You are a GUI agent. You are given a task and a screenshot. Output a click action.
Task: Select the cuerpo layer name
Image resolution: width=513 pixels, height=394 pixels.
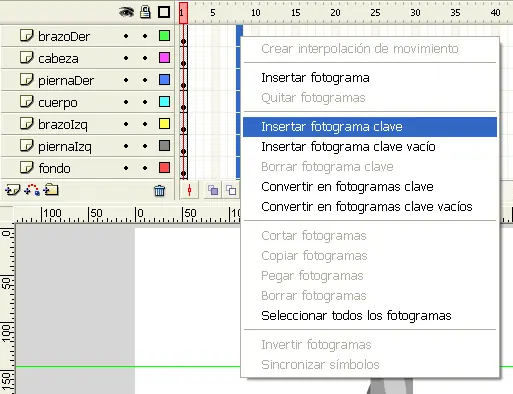(58, 103)
